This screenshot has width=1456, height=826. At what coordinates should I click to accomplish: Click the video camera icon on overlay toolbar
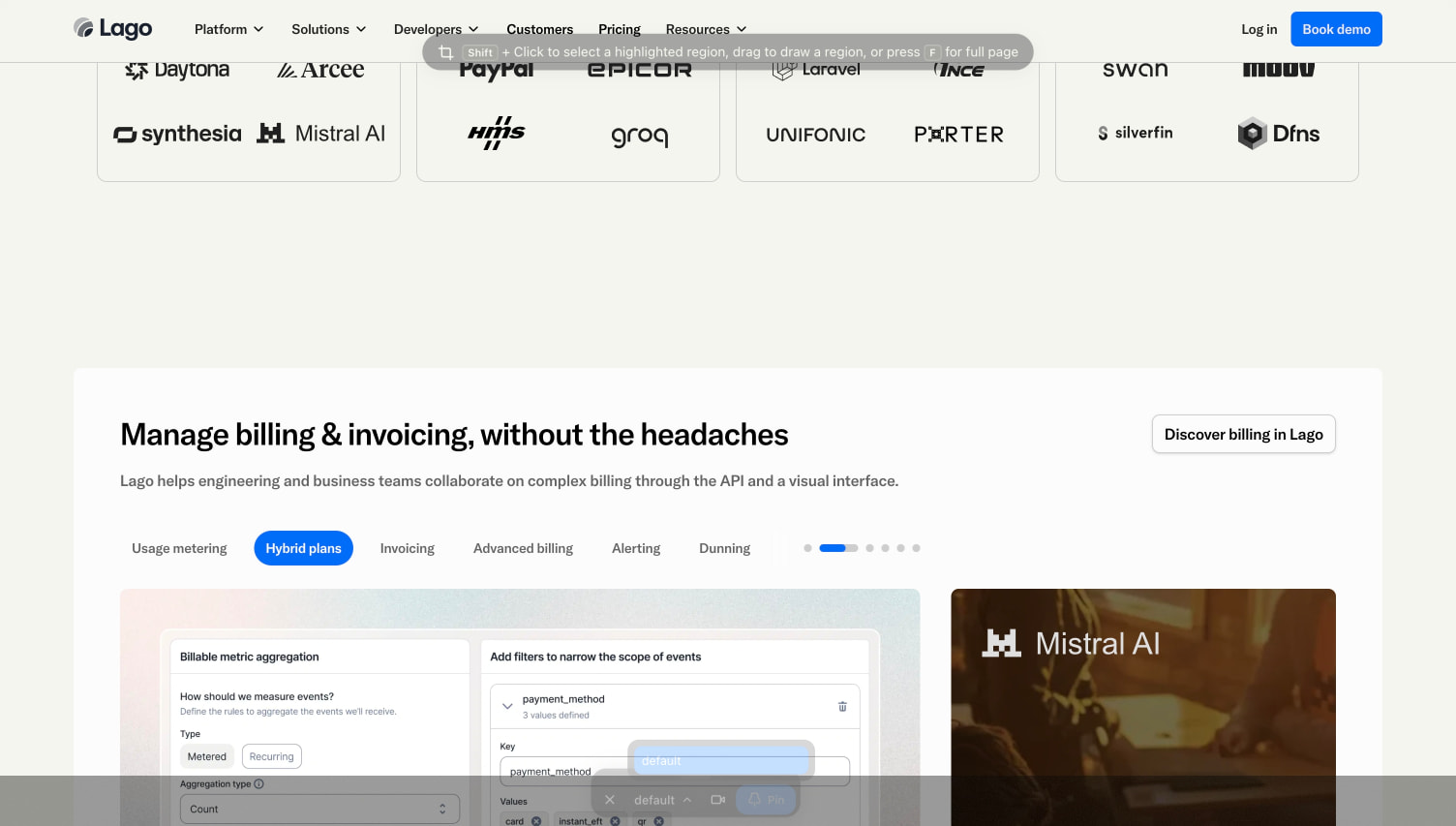718,800
